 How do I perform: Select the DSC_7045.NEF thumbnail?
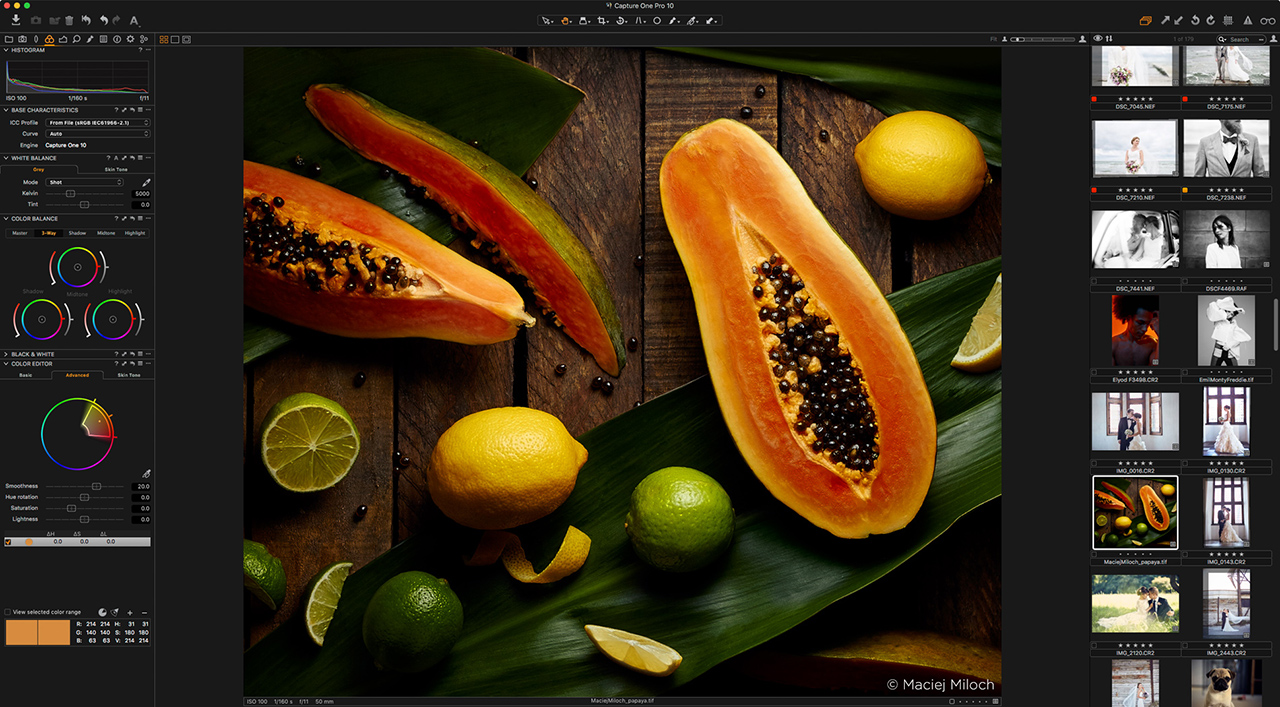[1134, 66]
